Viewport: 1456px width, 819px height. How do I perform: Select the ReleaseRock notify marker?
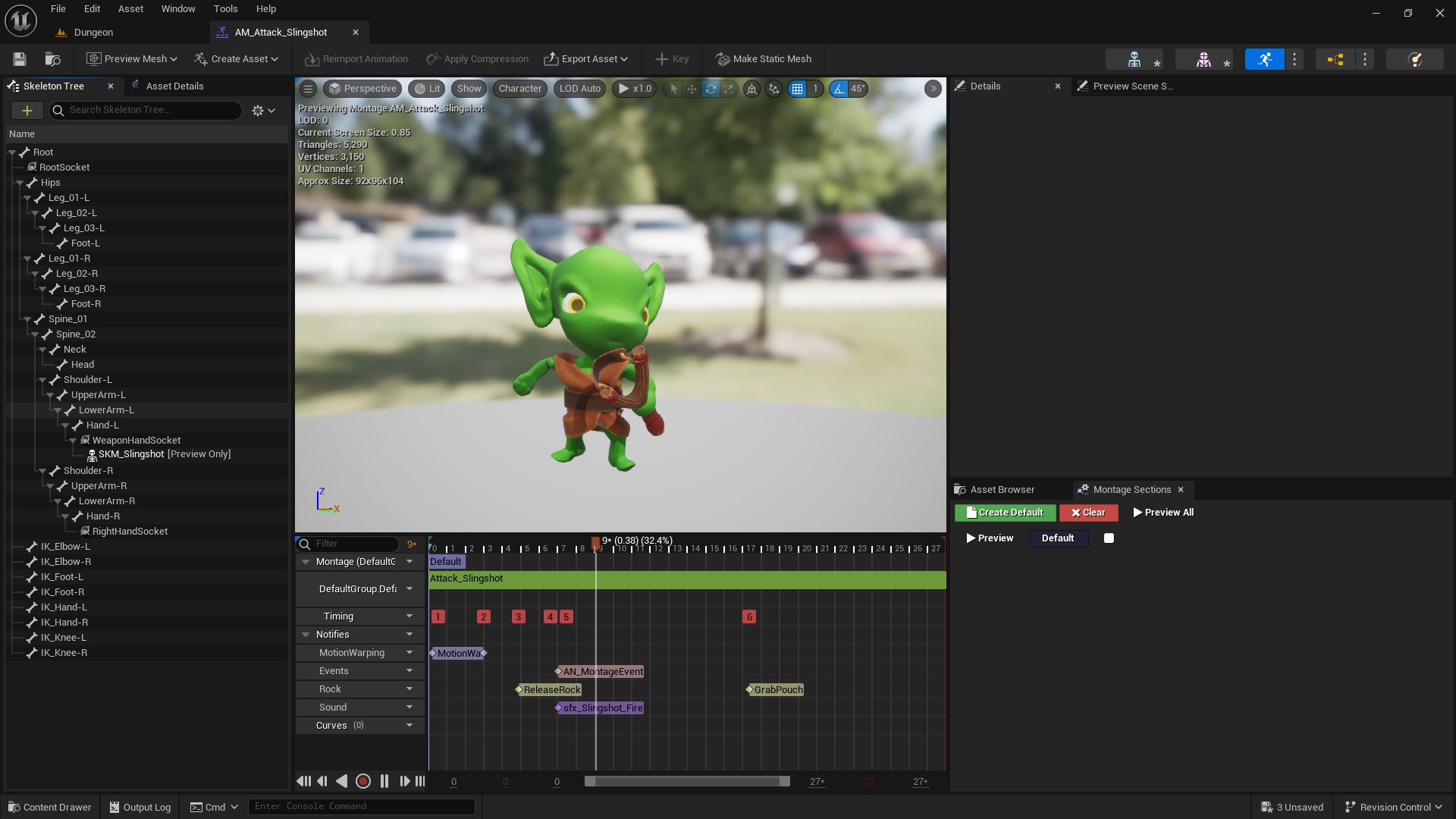549,689
